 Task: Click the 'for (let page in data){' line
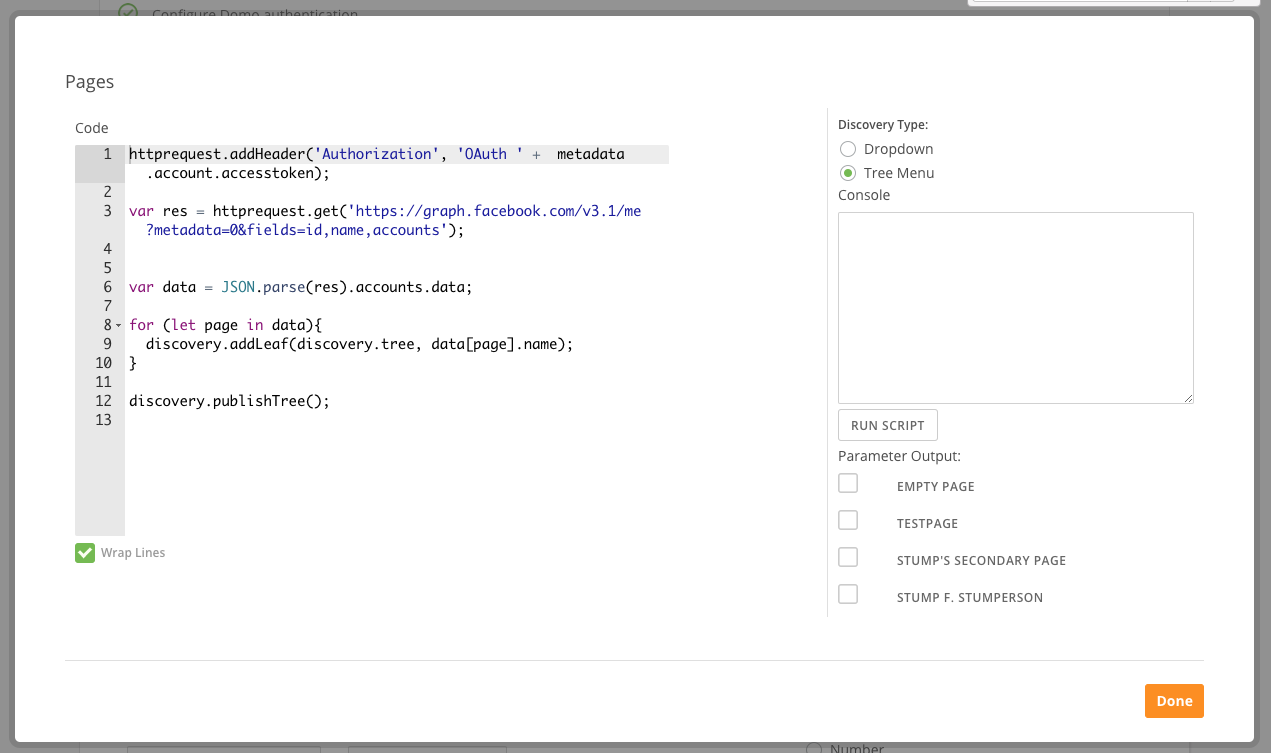[x=225, y=325]
